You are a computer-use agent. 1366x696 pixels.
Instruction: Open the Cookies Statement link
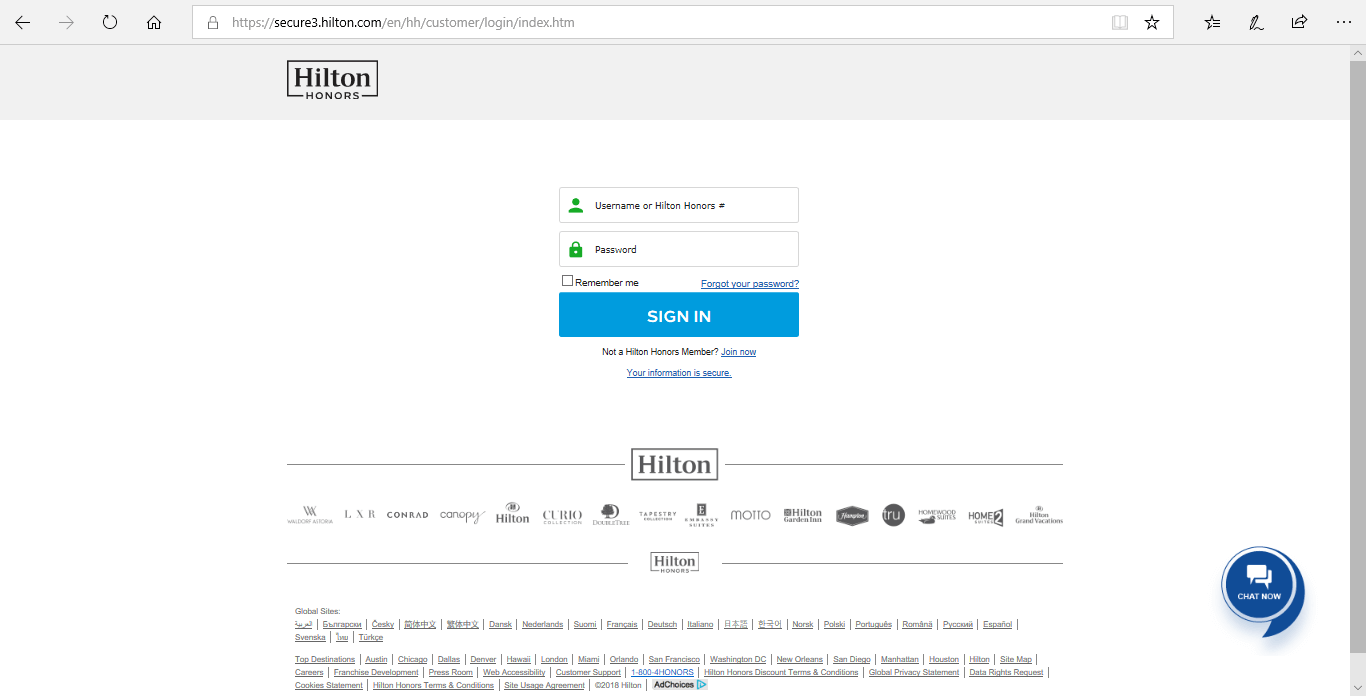point(329,685)
